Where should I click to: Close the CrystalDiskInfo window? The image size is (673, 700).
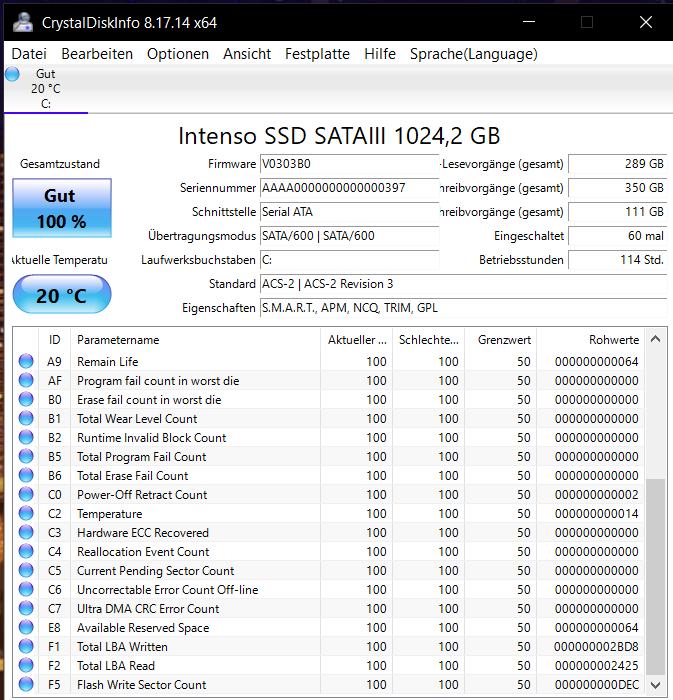click(645, 22)
